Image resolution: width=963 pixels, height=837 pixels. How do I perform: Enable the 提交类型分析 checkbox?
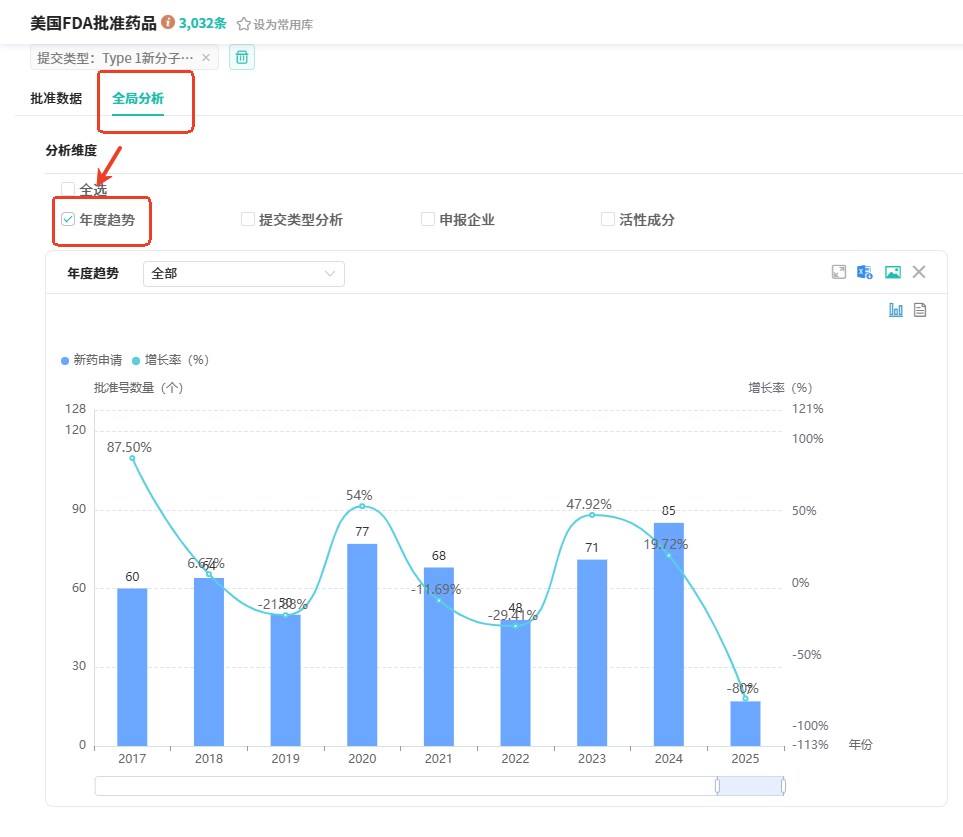click(x=248, y=219)
